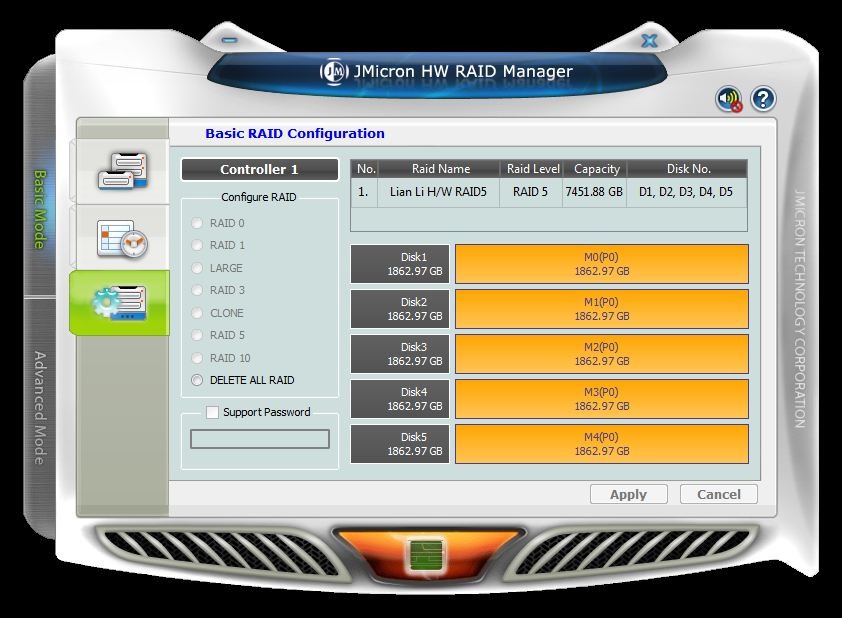This screenshot has height=618, width=842.
Task: Click the Capacity column header
Action: click(x=595, y=169)
